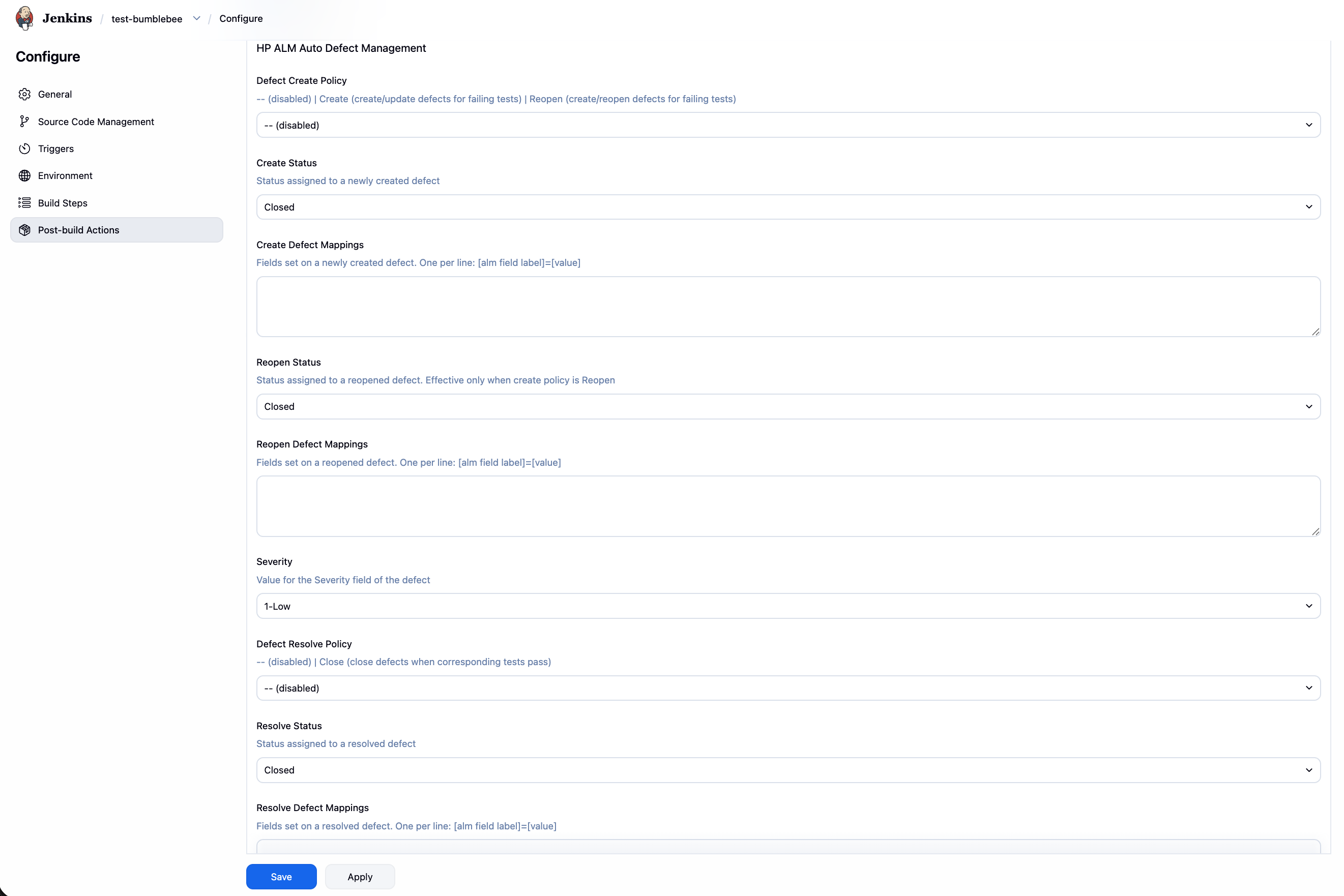This screenshot has height=896, width=1344.
Task: Expand the test-bumblebee breadcrumb chevron
Action: point(197,18)
